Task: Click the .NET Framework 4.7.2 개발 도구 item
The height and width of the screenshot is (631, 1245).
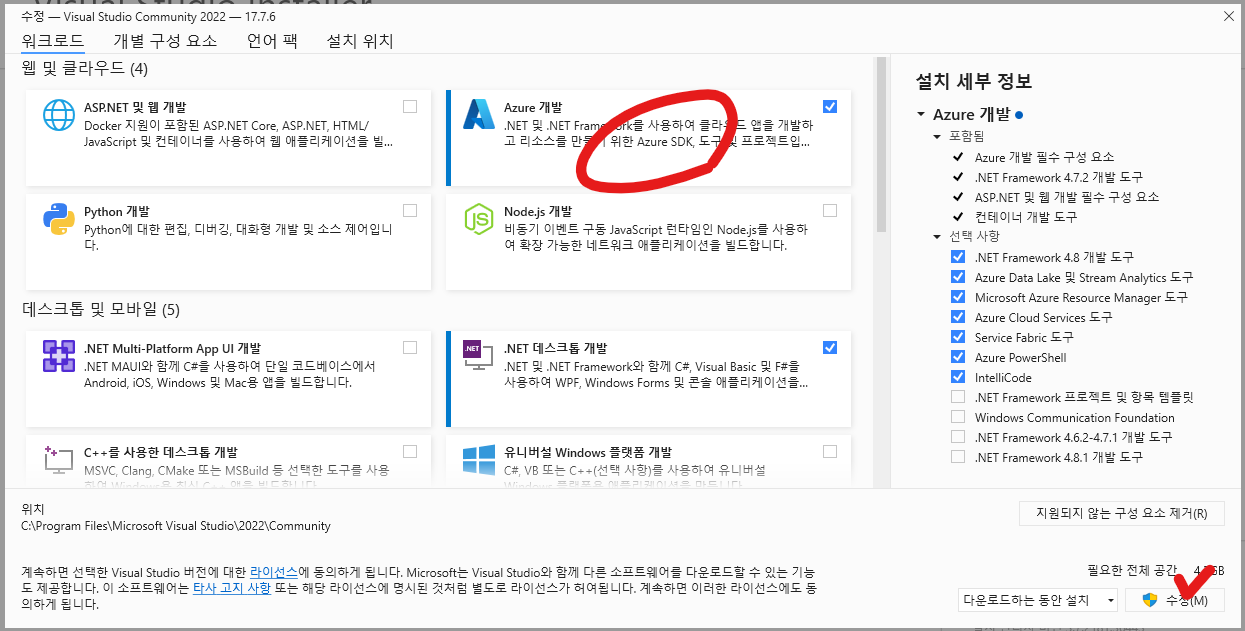Action: coord(1058,177)
